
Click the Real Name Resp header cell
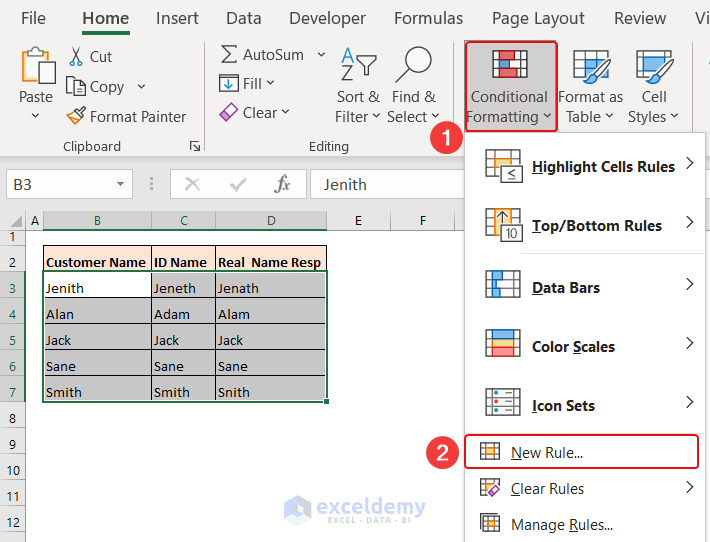tap(271, 259)
